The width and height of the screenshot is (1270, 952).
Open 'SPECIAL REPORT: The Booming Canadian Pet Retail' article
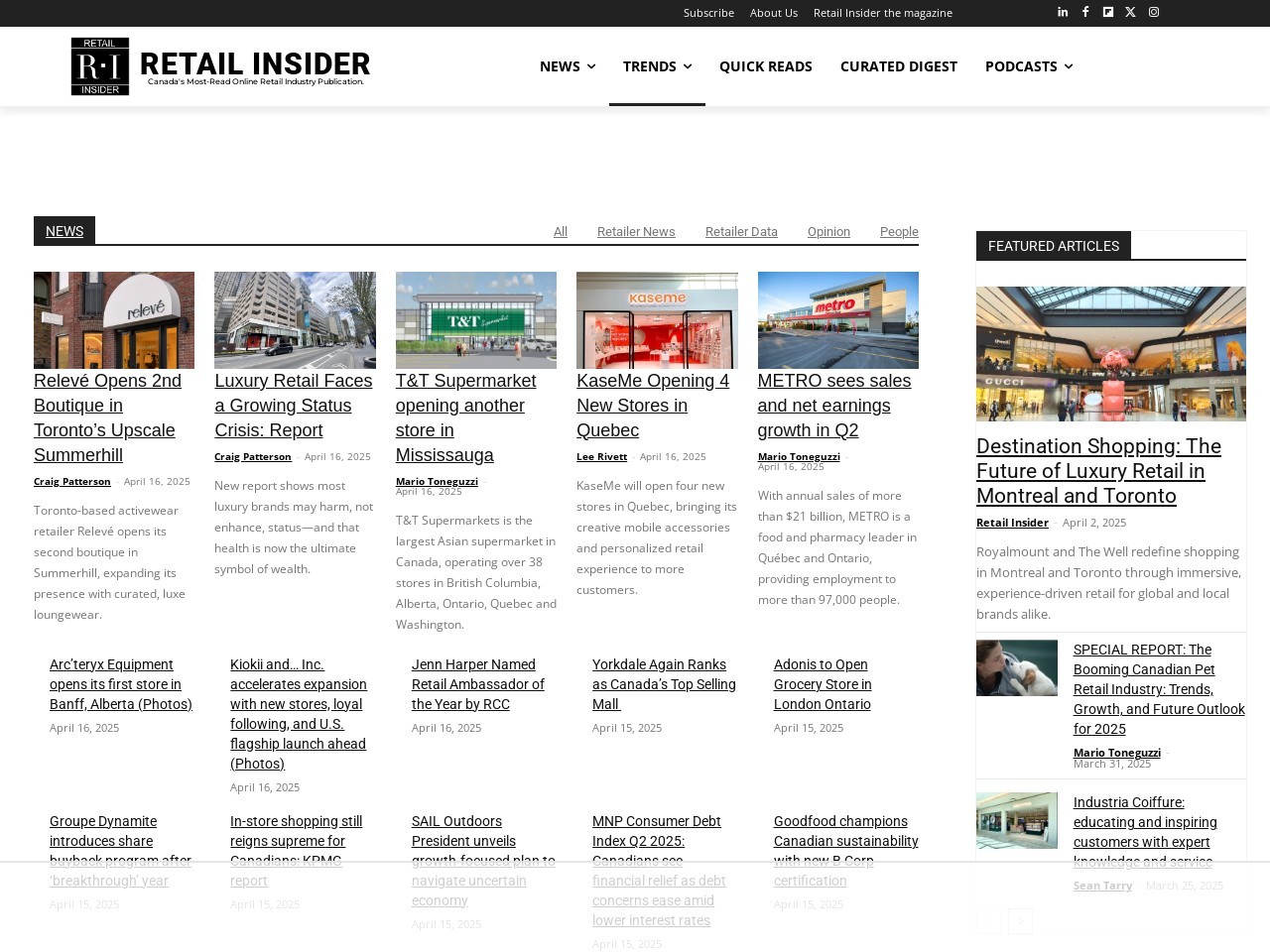(x=1159, y=689)
